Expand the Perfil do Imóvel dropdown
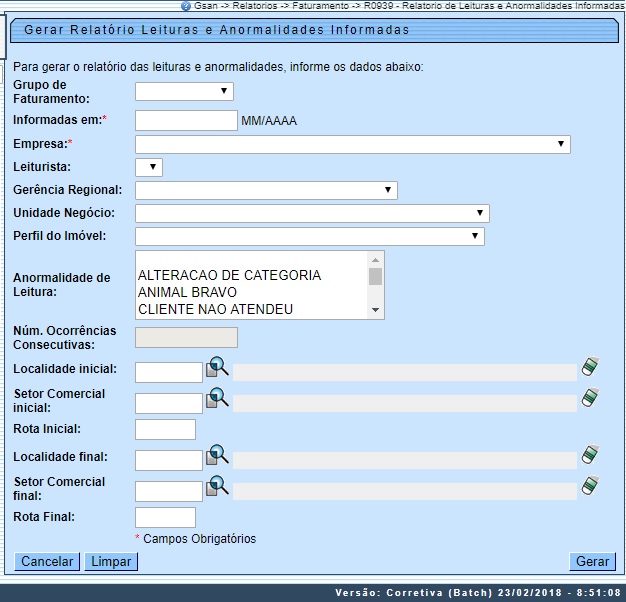Screen dimensions: 626x602 pos(309,237)
